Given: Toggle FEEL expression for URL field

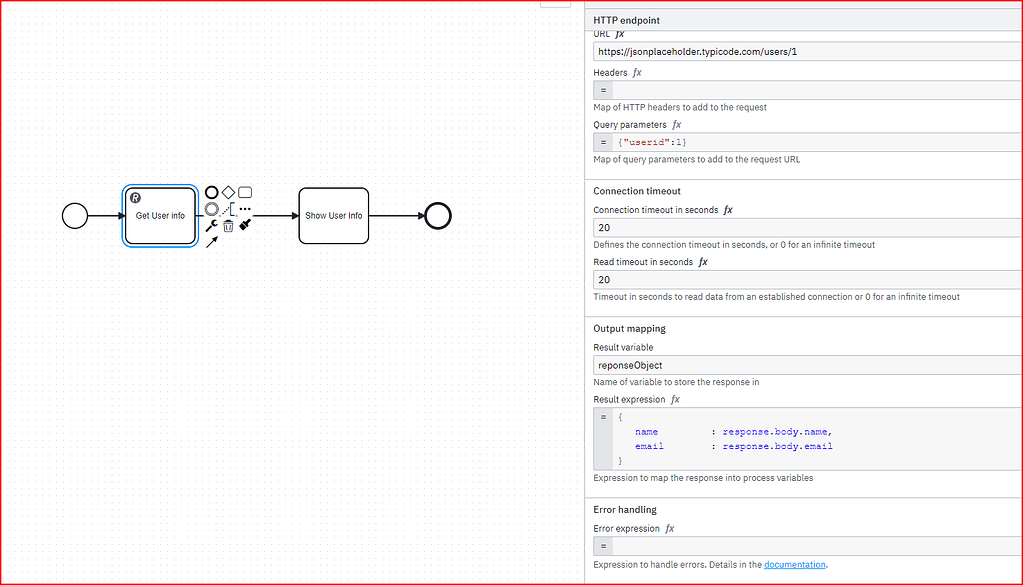Looking at the screenshot, I should 620,34.
